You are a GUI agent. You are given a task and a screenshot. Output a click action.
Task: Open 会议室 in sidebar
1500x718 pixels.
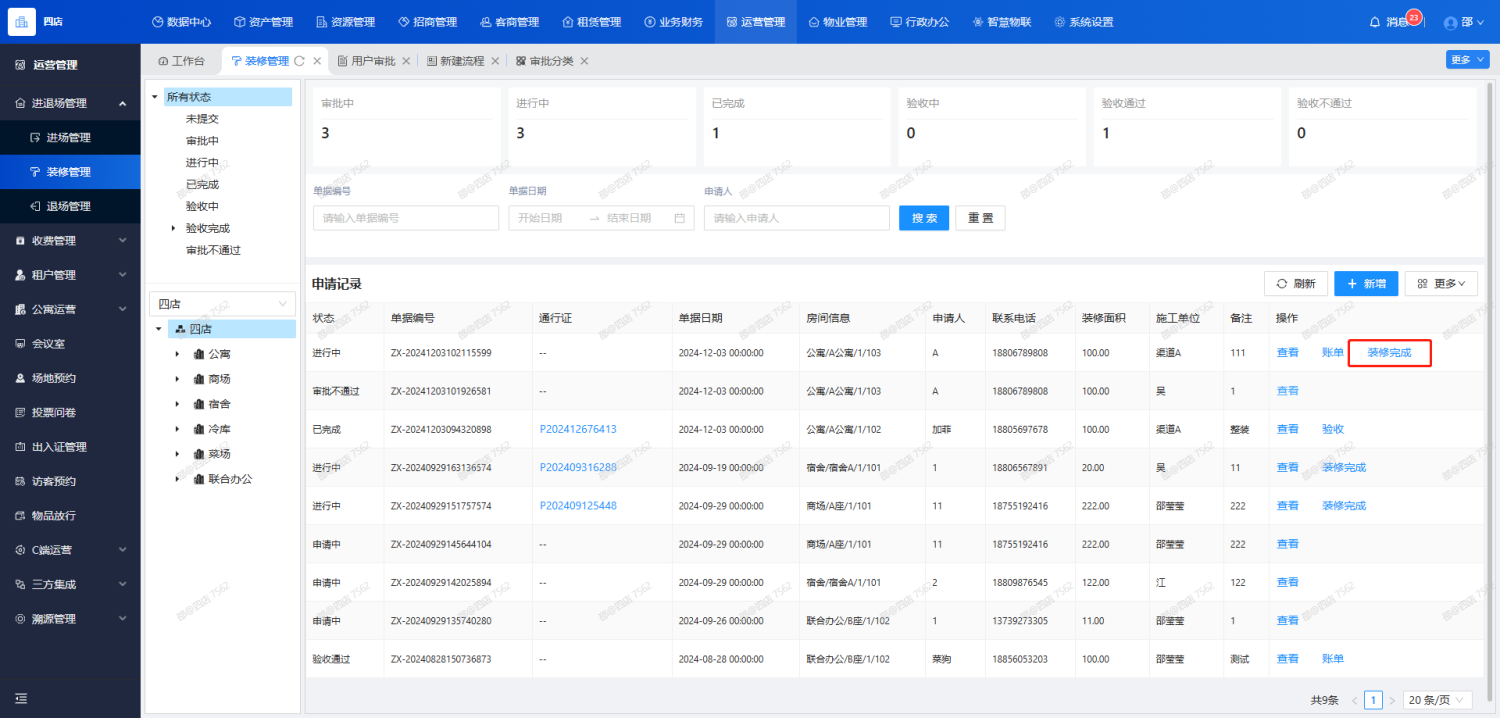click(x=70, y=343)
